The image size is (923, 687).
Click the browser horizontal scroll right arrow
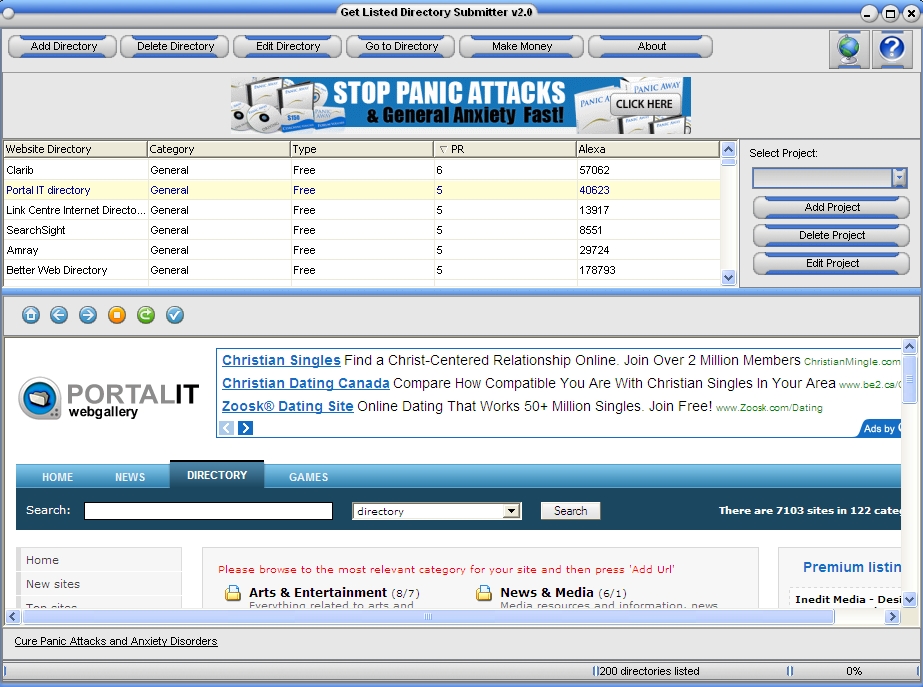[893, 616]
